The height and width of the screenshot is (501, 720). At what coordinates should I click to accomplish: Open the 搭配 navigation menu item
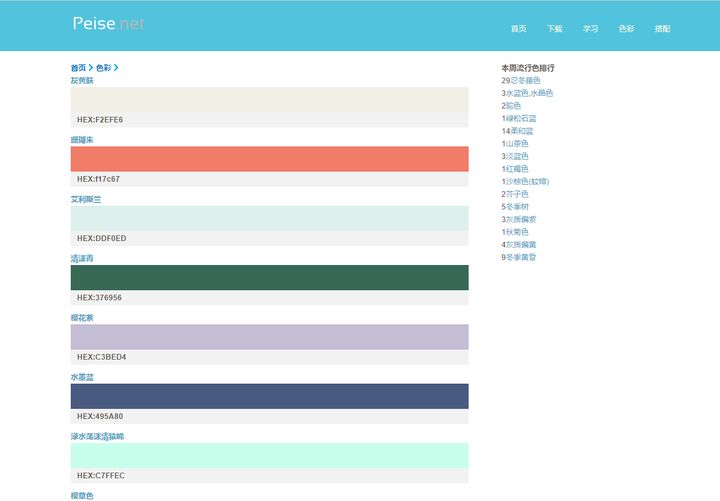[662, 28]
